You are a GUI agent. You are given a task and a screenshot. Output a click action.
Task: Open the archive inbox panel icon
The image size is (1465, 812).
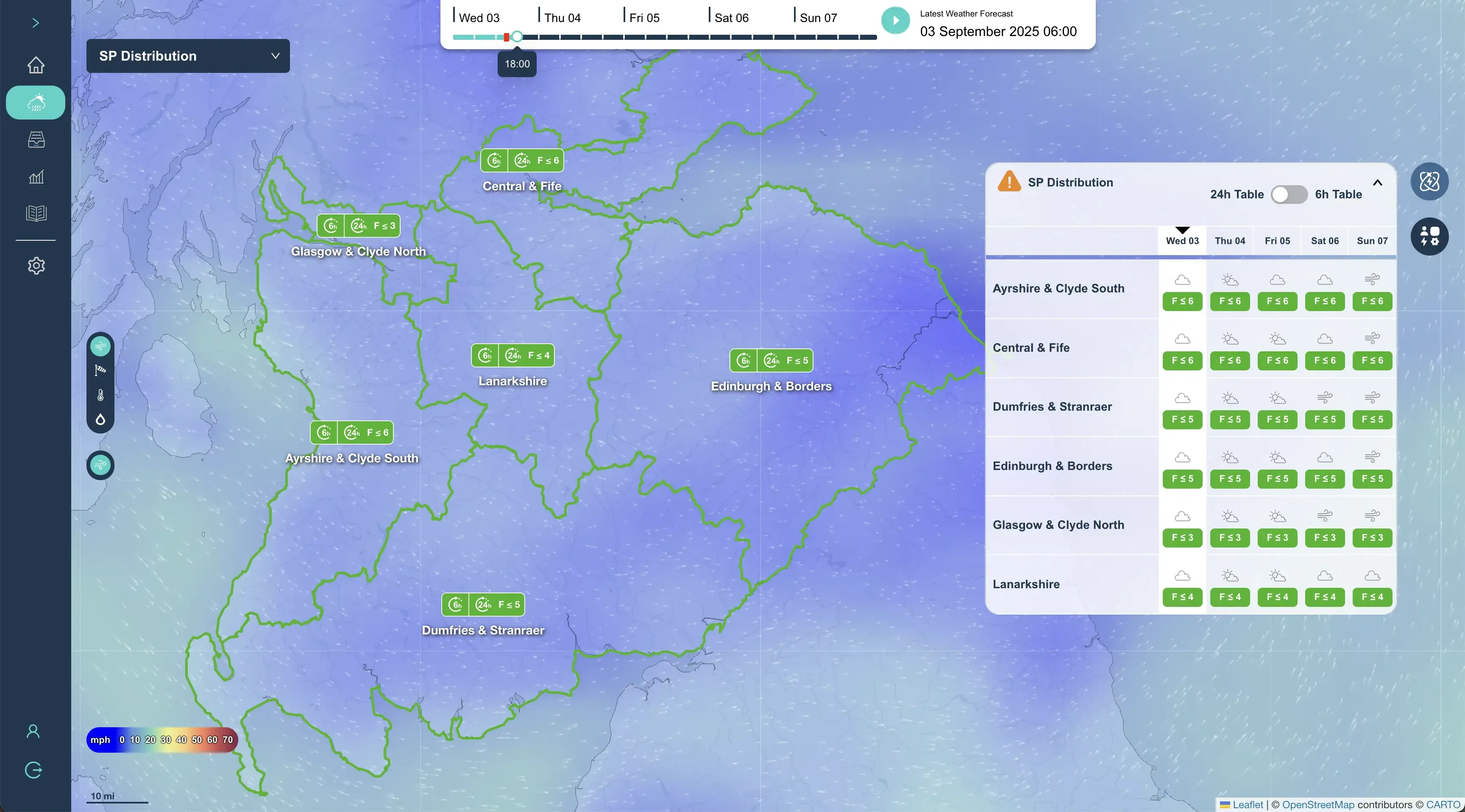pos(36,140)
